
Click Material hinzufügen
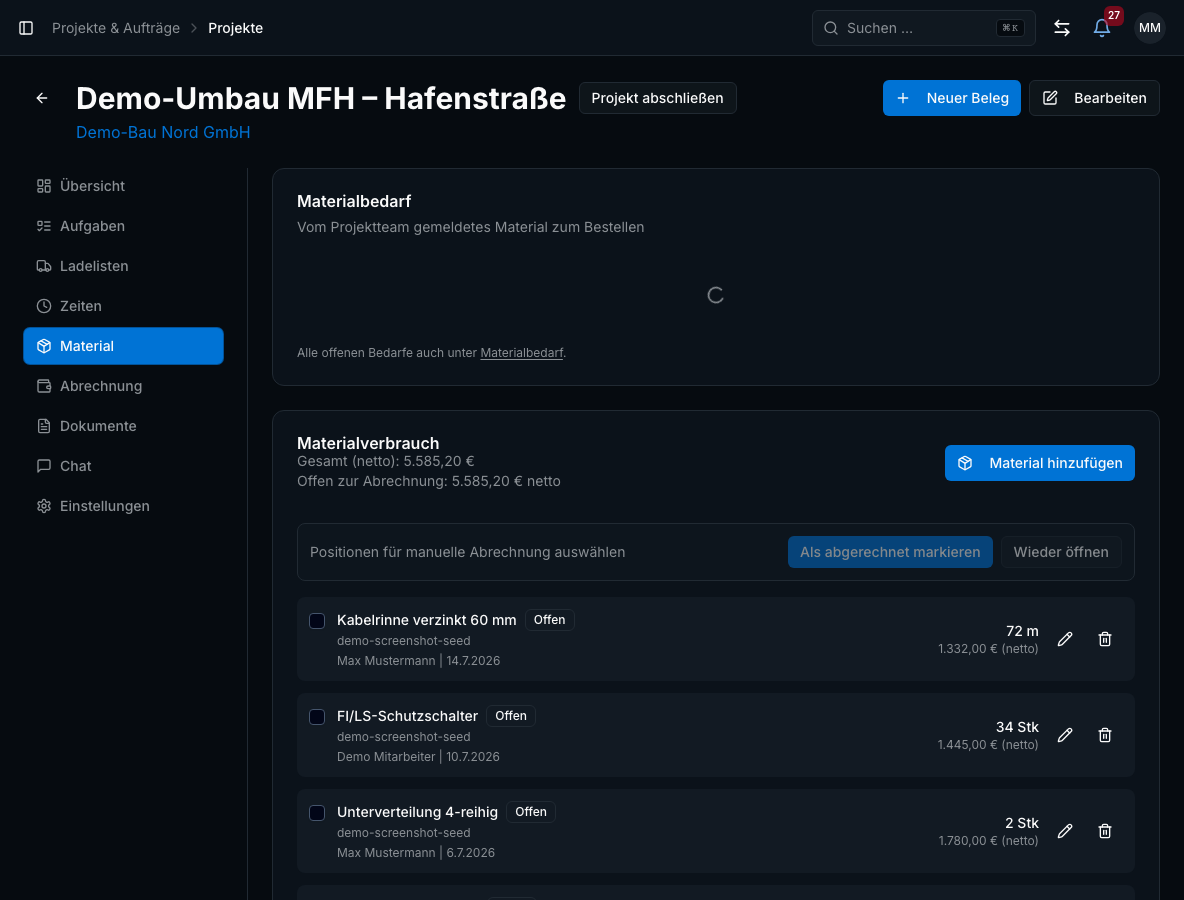click(1039, 463)
